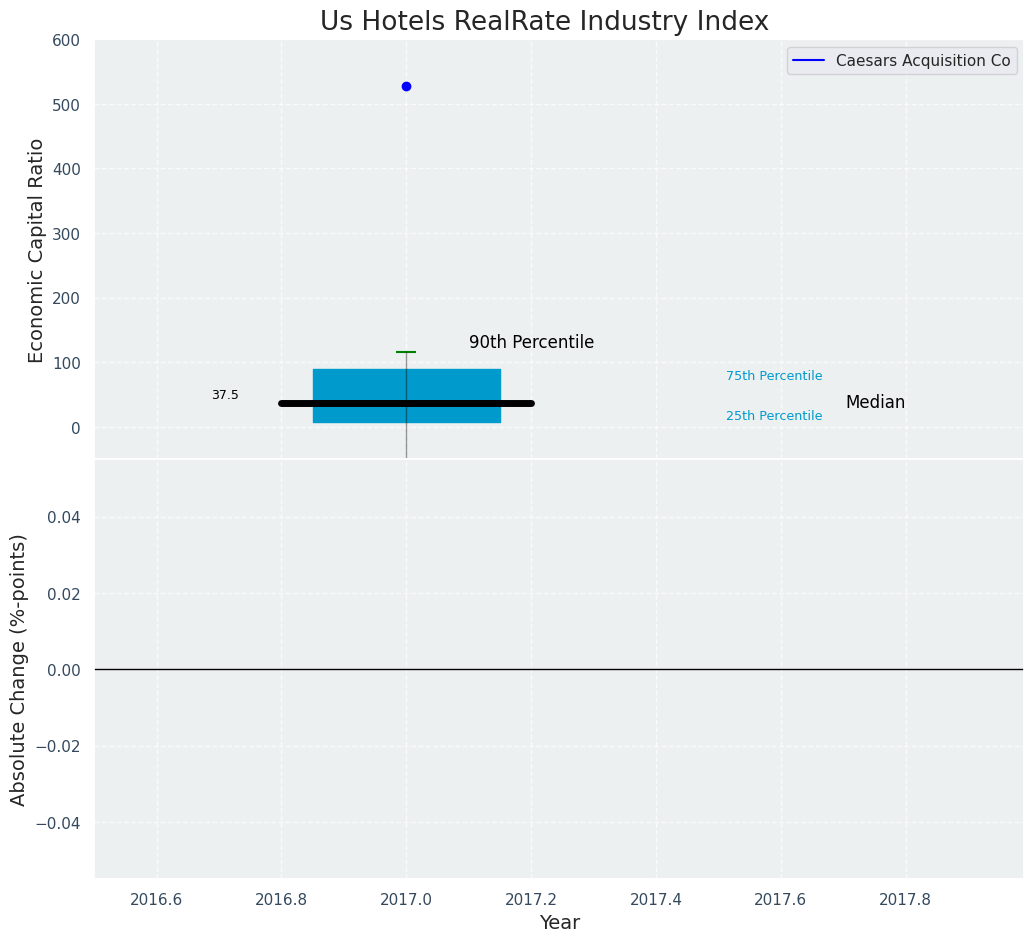Click the 2017.0 x-axis tick label
Image resolution: width=1034 pixels, height=942 pixels.
tap(406, 899)
